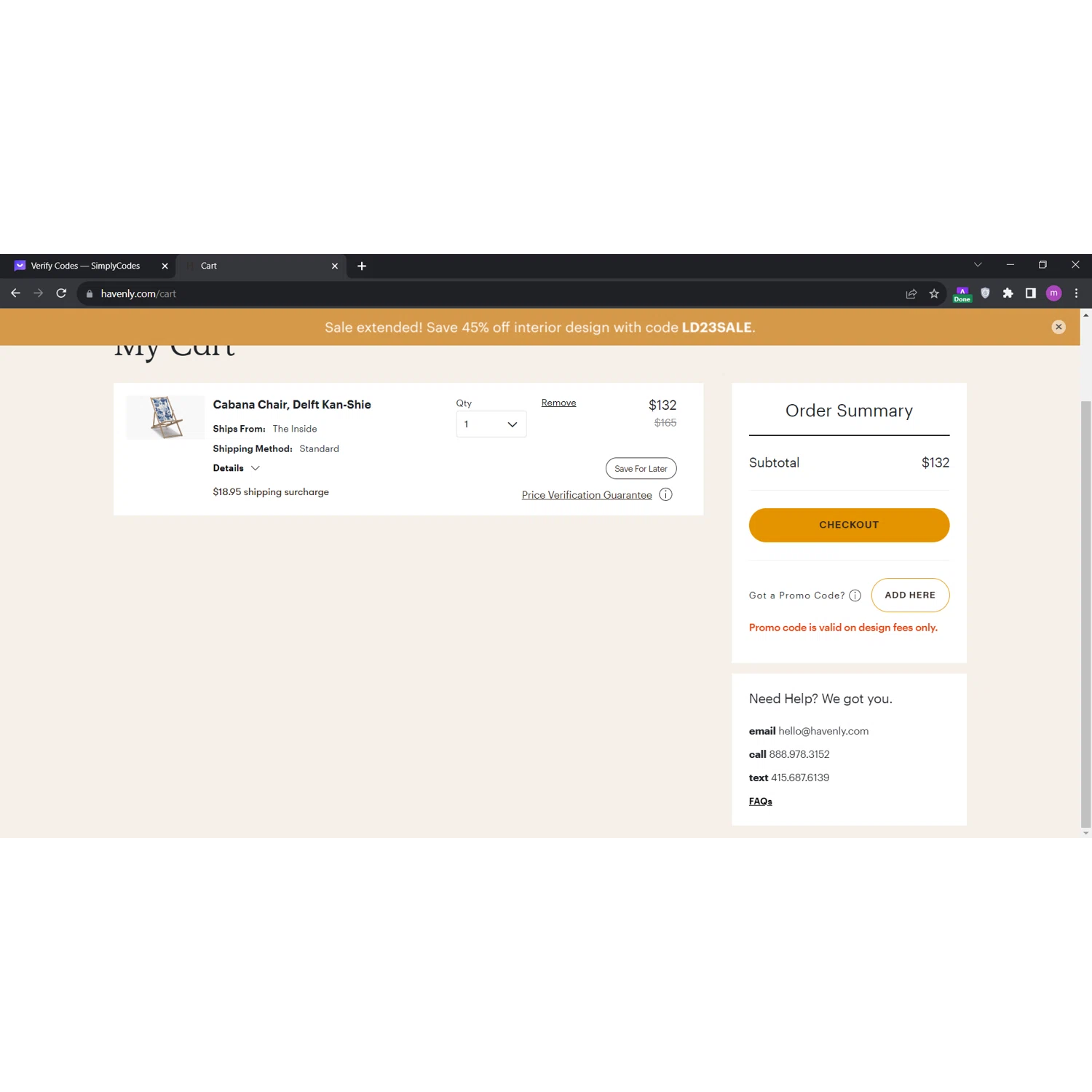Click the browser forward arrow
This screenshot has height=1092, width=1092.
(x=39, y=293)
